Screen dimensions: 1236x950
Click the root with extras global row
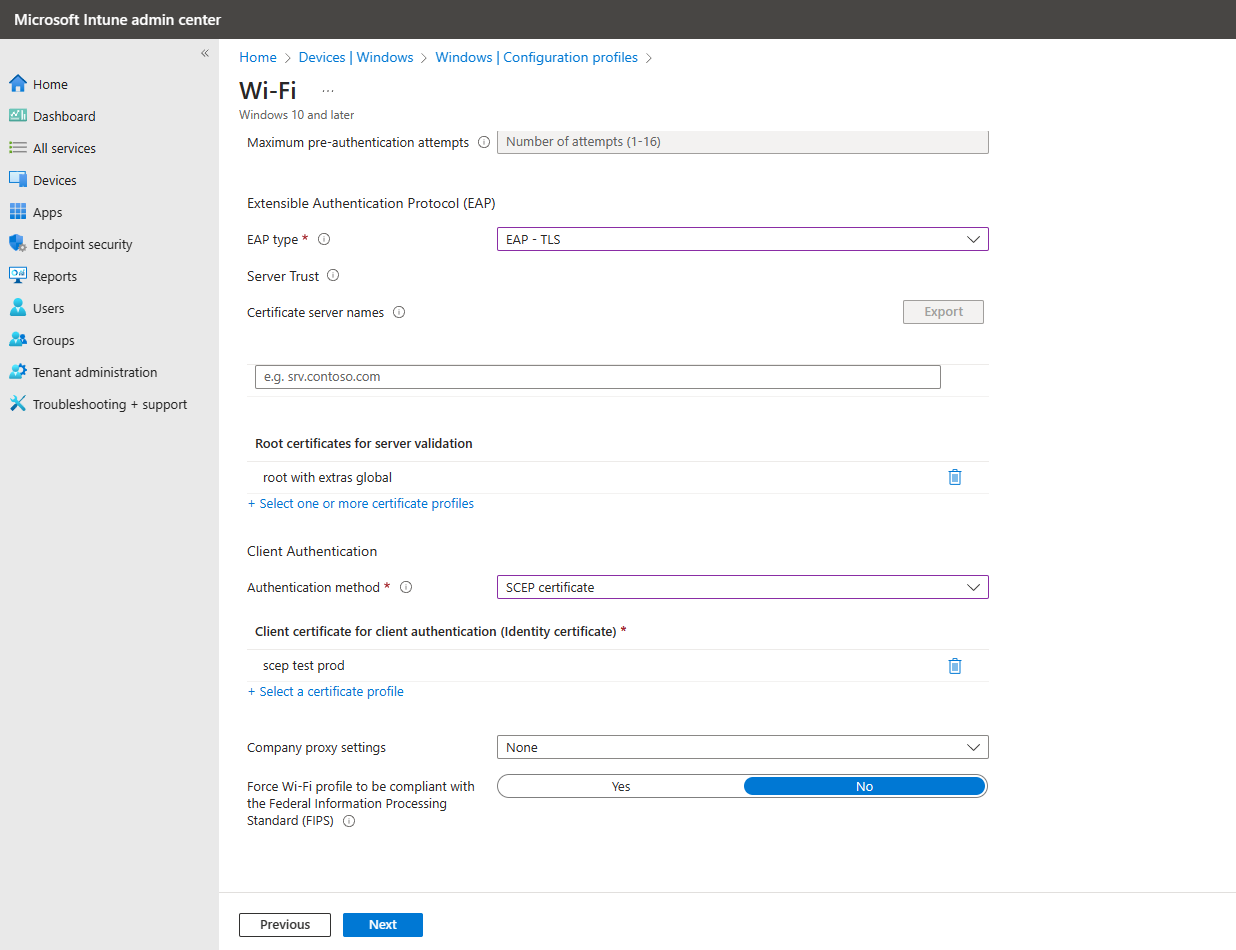618,478
